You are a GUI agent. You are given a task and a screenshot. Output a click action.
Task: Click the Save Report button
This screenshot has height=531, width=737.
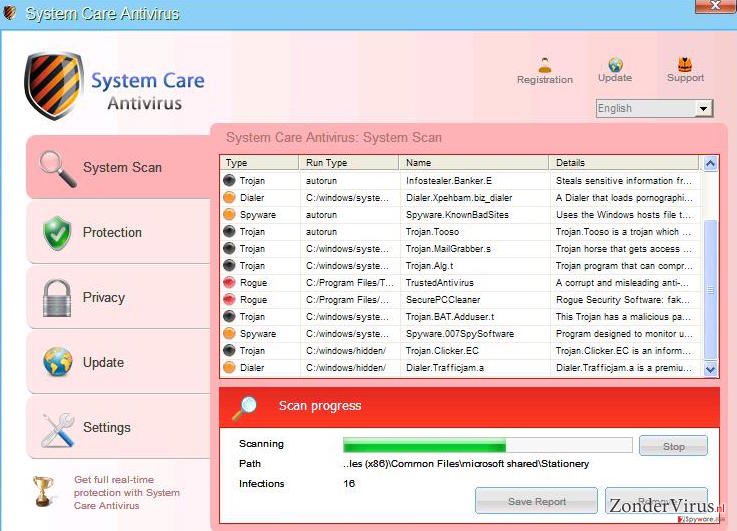tap(536, 501)
